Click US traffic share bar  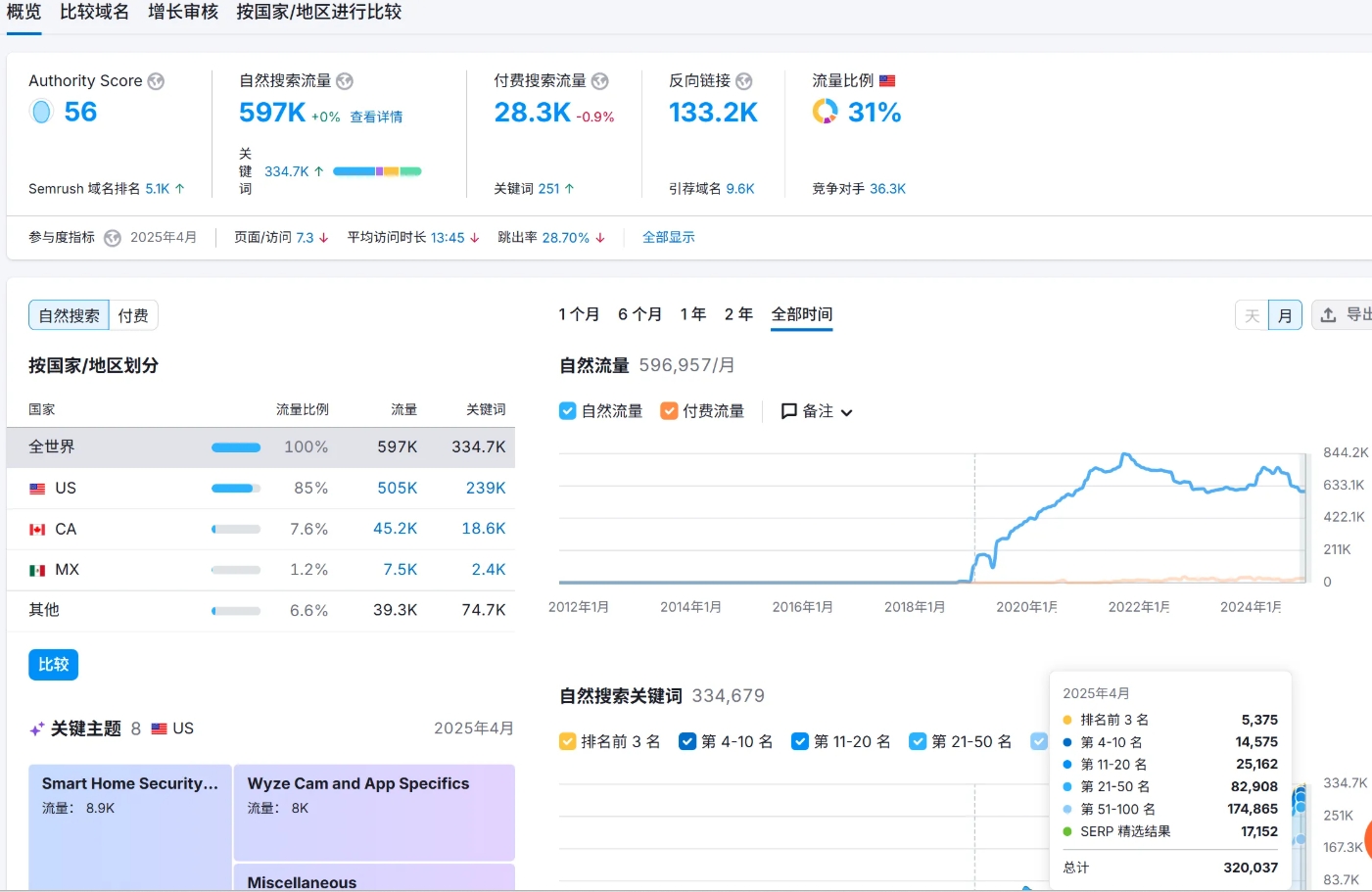236,489
